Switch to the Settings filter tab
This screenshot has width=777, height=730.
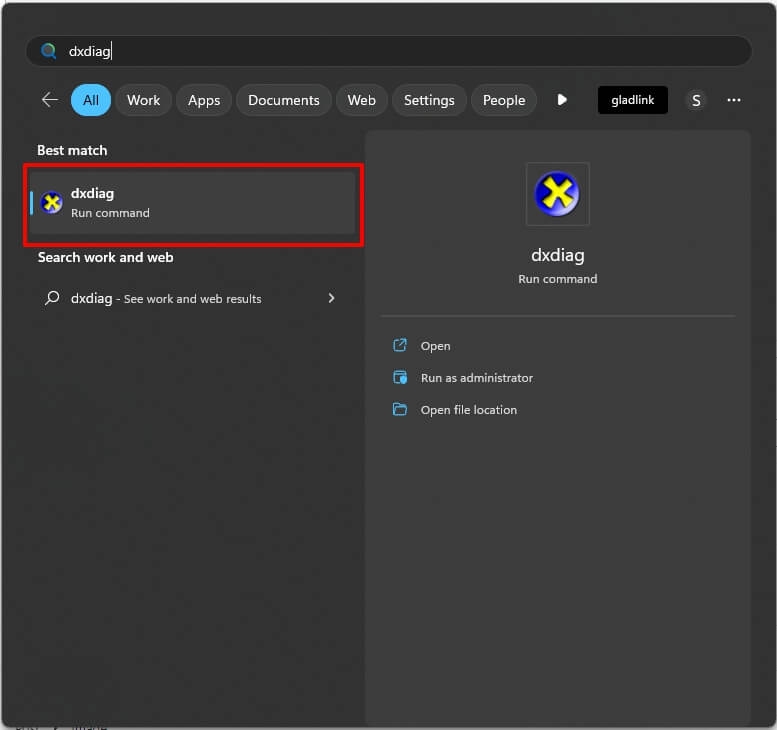coord(429,100)
